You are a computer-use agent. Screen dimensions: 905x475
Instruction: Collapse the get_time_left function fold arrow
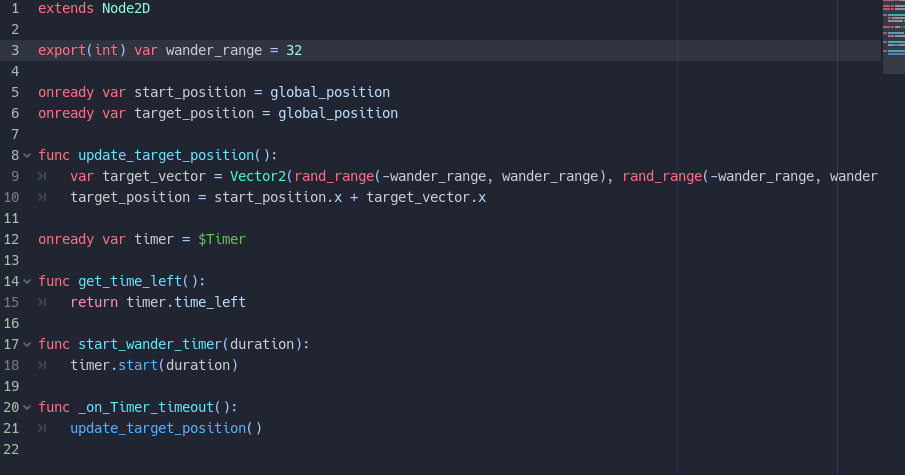tap(27, 281)
